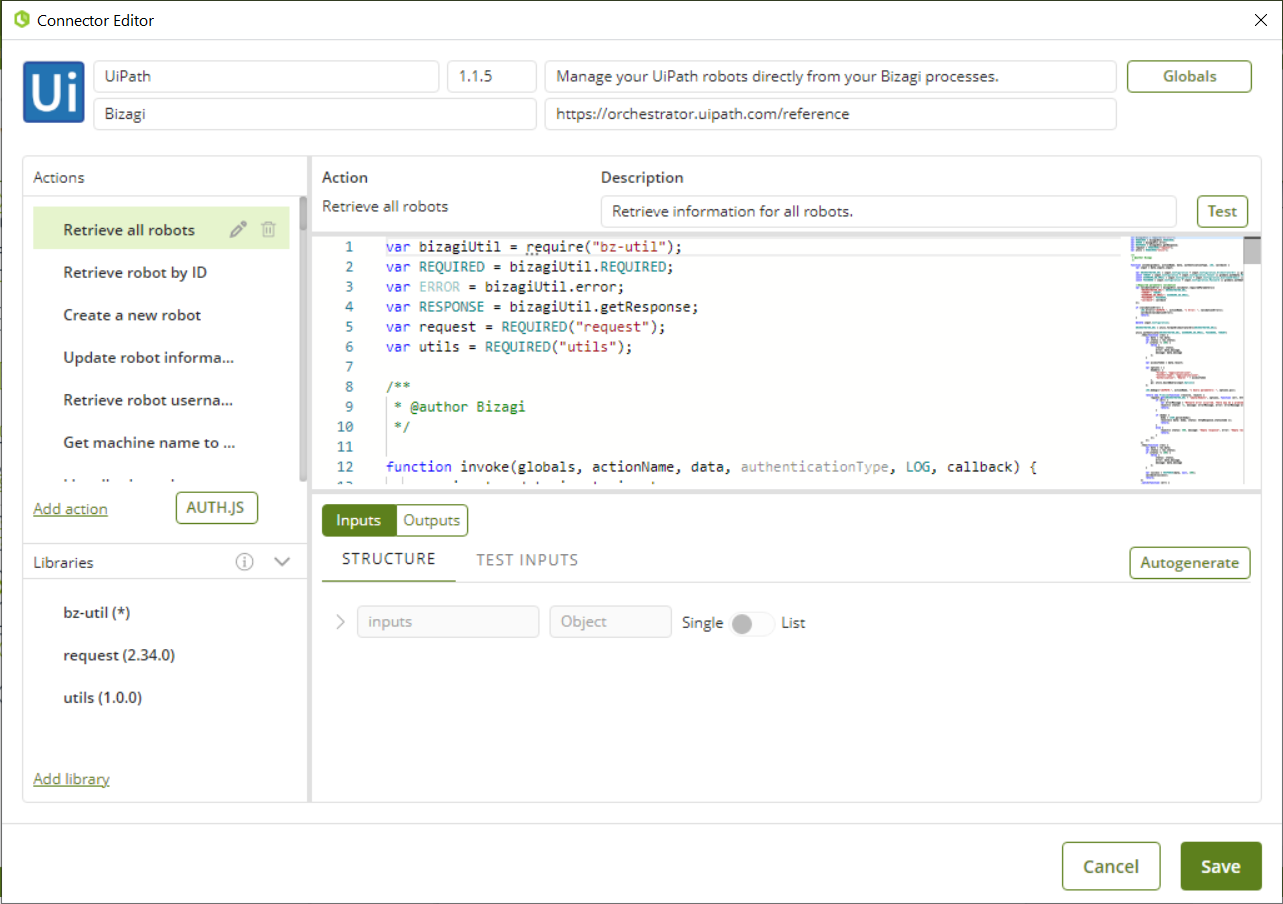Click the code minimap preview
Viewport: 1283px width, 904px height.
(x=1186, y=360)
